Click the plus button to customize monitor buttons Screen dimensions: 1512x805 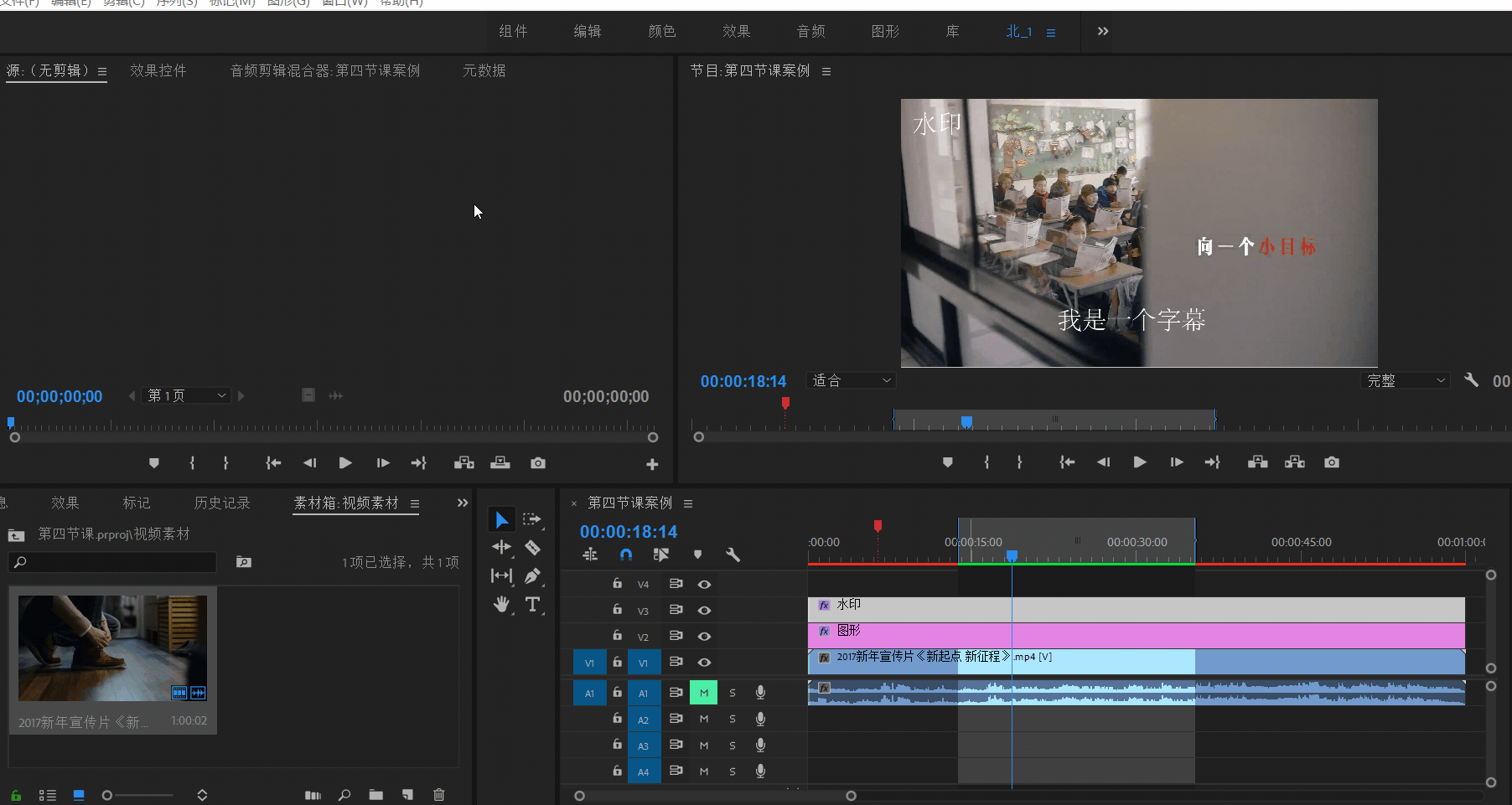(x=652, y=462)
